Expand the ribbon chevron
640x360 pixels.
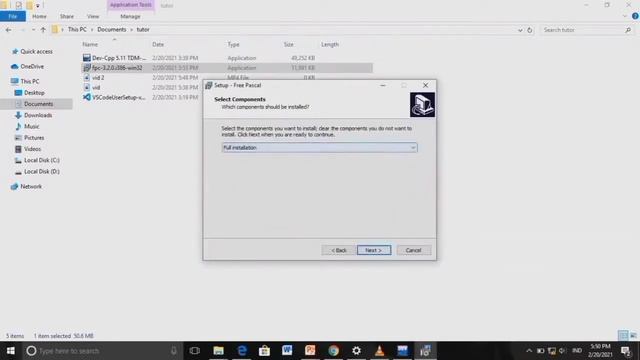coord(624,16)
